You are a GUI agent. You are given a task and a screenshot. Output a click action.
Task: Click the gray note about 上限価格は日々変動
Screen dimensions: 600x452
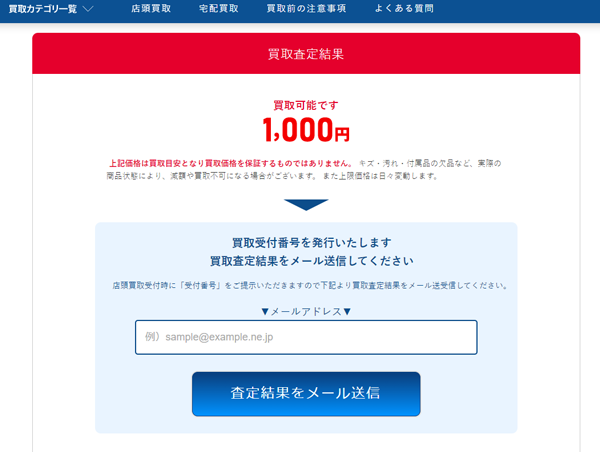(x=380, y=176)
